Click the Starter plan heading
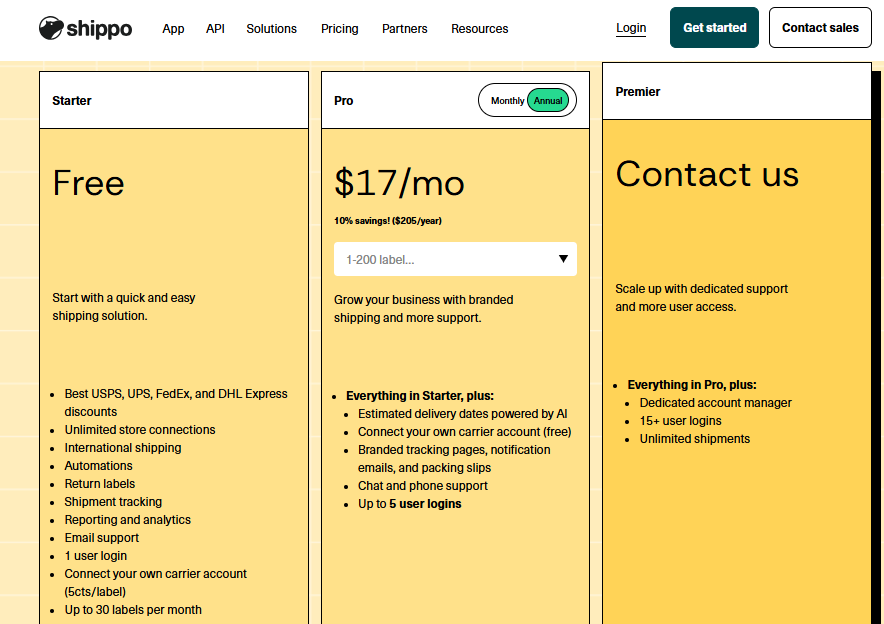The width and height of the screenshot is (884, 624). [x=72, y=101]
